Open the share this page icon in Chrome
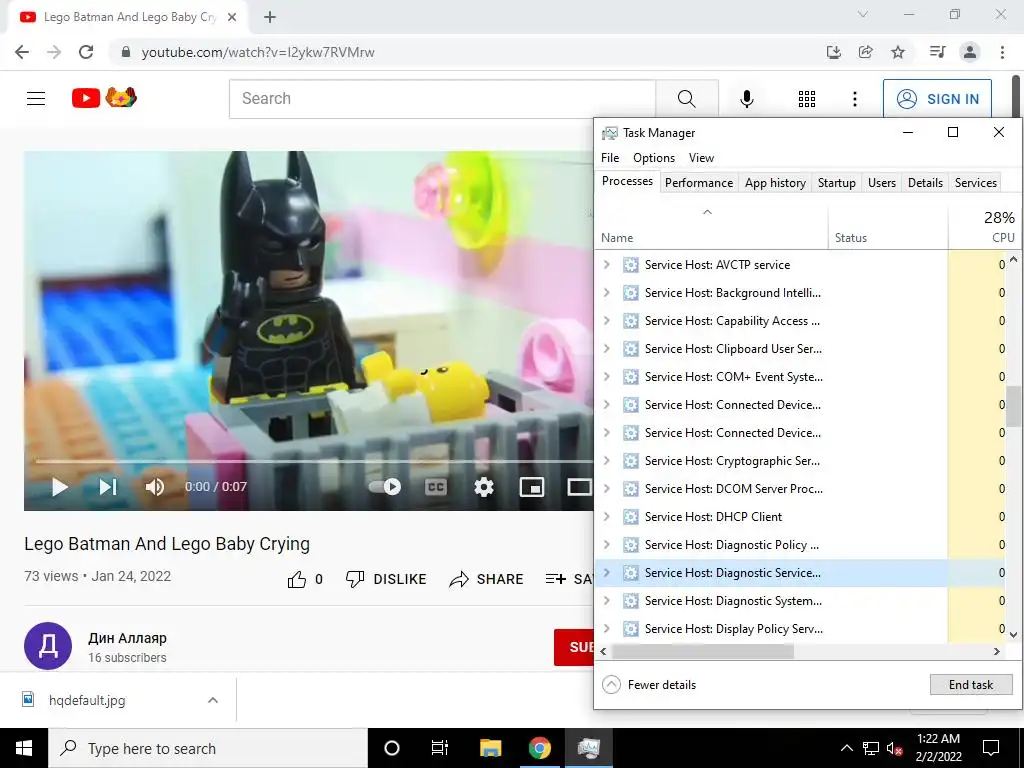The width and height of the screenshot is (1024, 768). [866, 52]
